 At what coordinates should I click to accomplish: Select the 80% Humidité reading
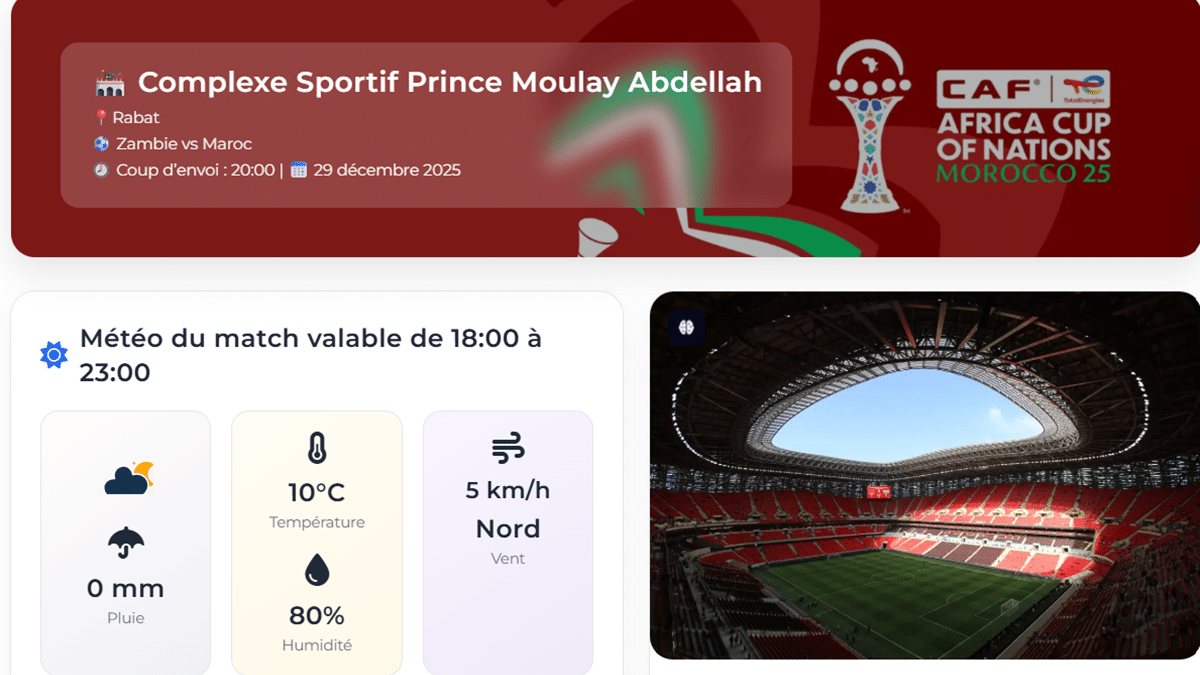(x=317, y=615)
